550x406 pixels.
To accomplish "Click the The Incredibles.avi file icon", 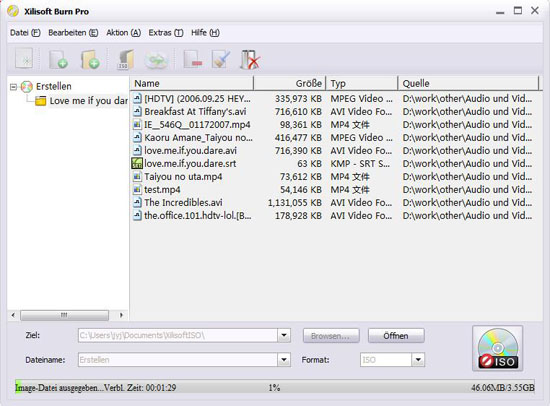I will [137, 202].
